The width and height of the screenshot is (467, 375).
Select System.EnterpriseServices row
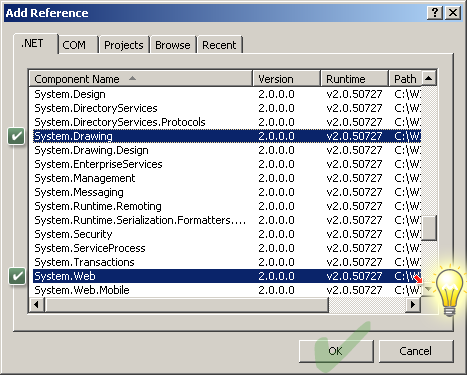tap(227, 164)
